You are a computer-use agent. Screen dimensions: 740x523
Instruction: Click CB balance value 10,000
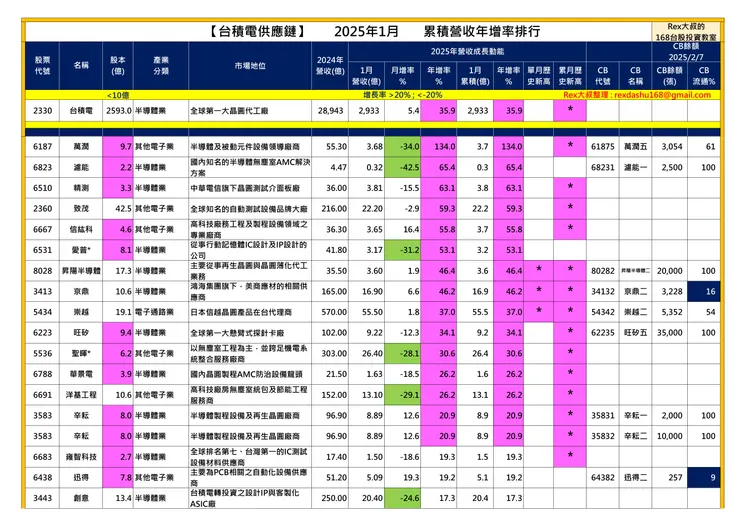coord(669,436)
